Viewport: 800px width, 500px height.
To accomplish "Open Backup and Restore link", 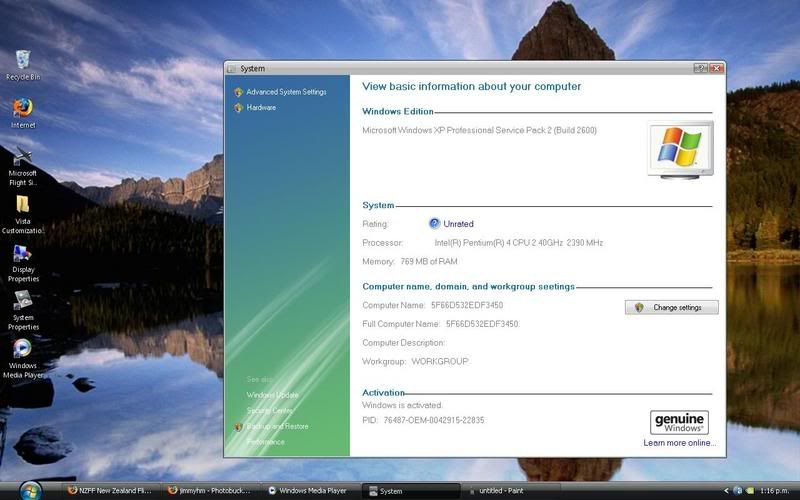I will [277, 426].
